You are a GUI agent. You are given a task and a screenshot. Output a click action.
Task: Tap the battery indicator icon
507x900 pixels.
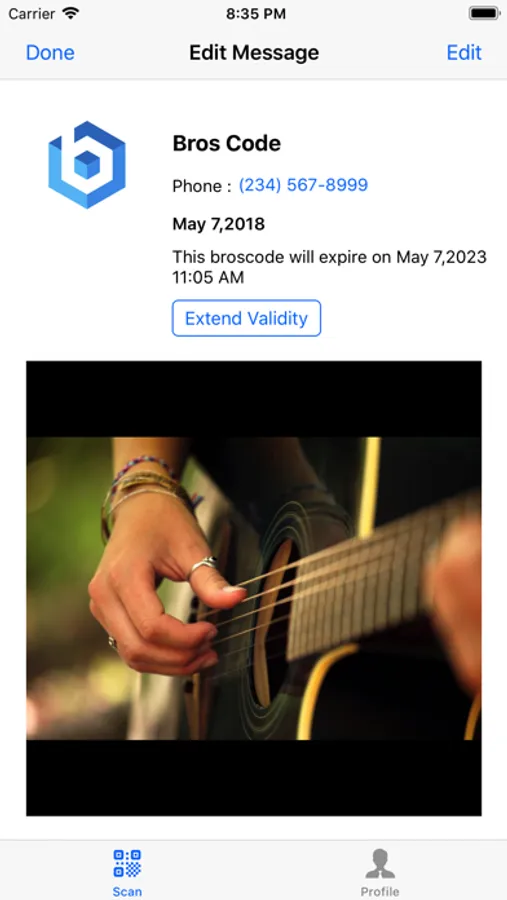pyautogui.click(x=483, y=14)
